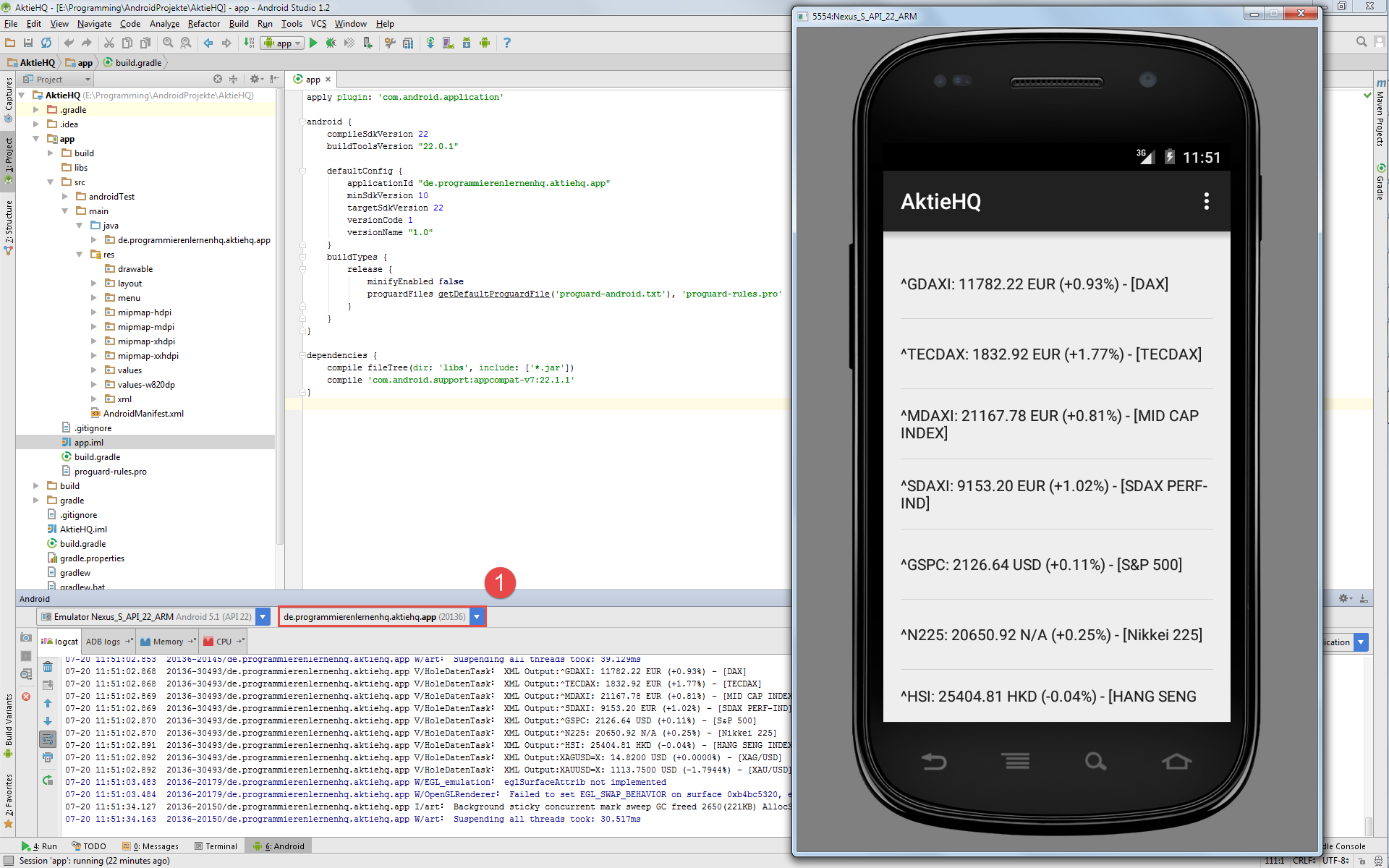Screen dimensions: 1389x868
Task: Select AndroidManifest.xml in project tree
Action: [x=137, y=414]
